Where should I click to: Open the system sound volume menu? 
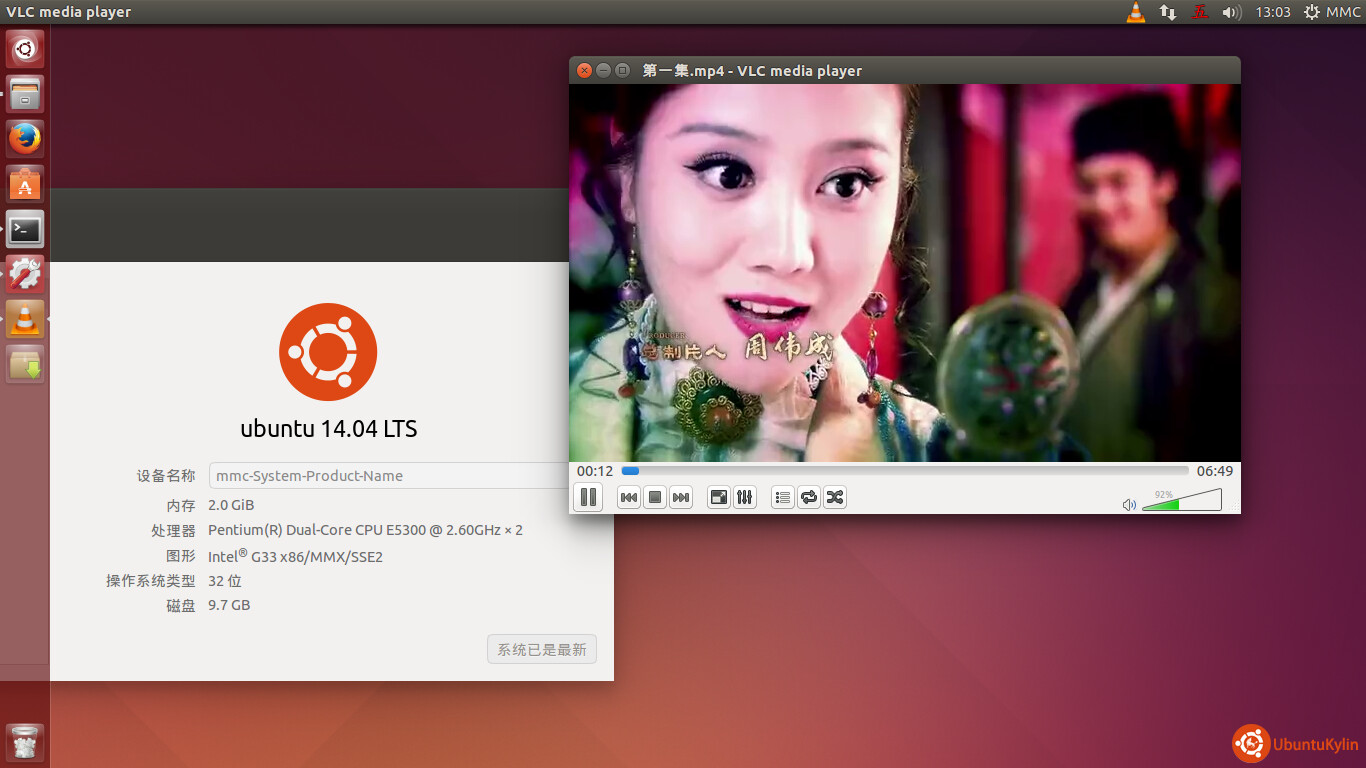click(1232, 12)
